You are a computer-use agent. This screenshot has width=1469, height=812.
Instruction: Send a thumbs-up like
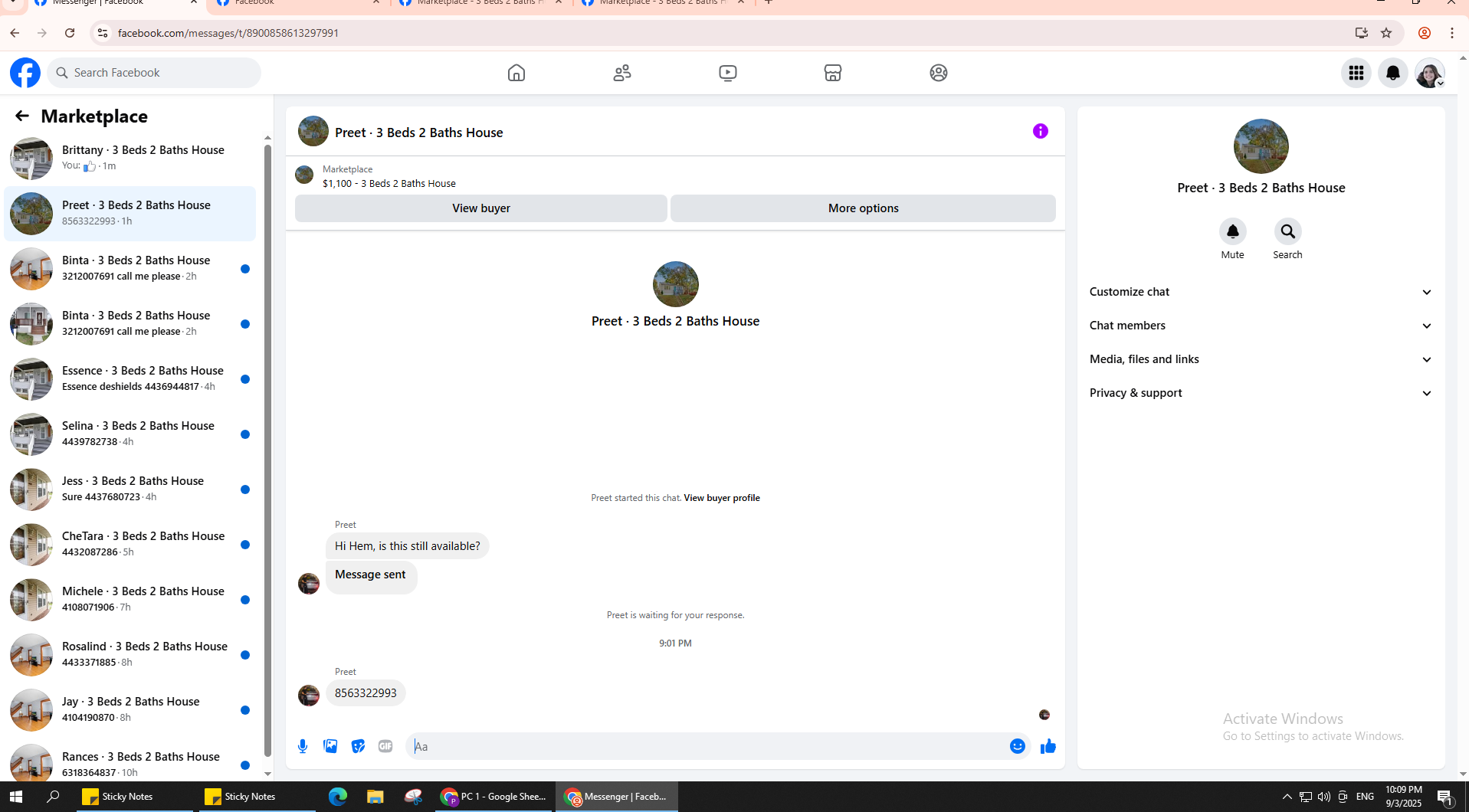tap(1048, 746)
